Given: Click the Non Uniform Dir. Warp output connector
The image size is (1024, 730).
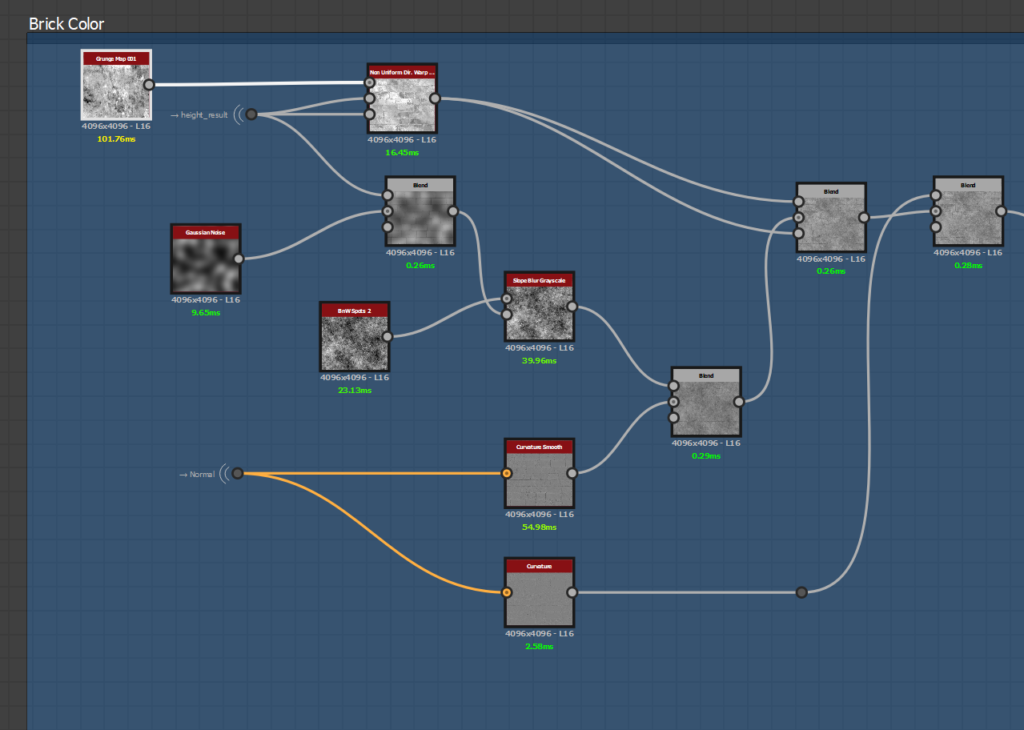Looking at the screenshot, I should pyautogui.click(x=435, y=99).
